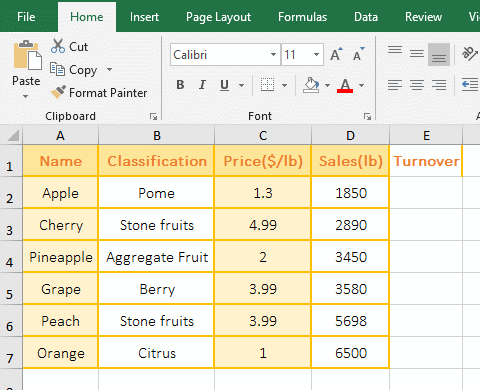
Task: Select the sales cell 6500
Action: pyautogui.click(x=350, y=353)
